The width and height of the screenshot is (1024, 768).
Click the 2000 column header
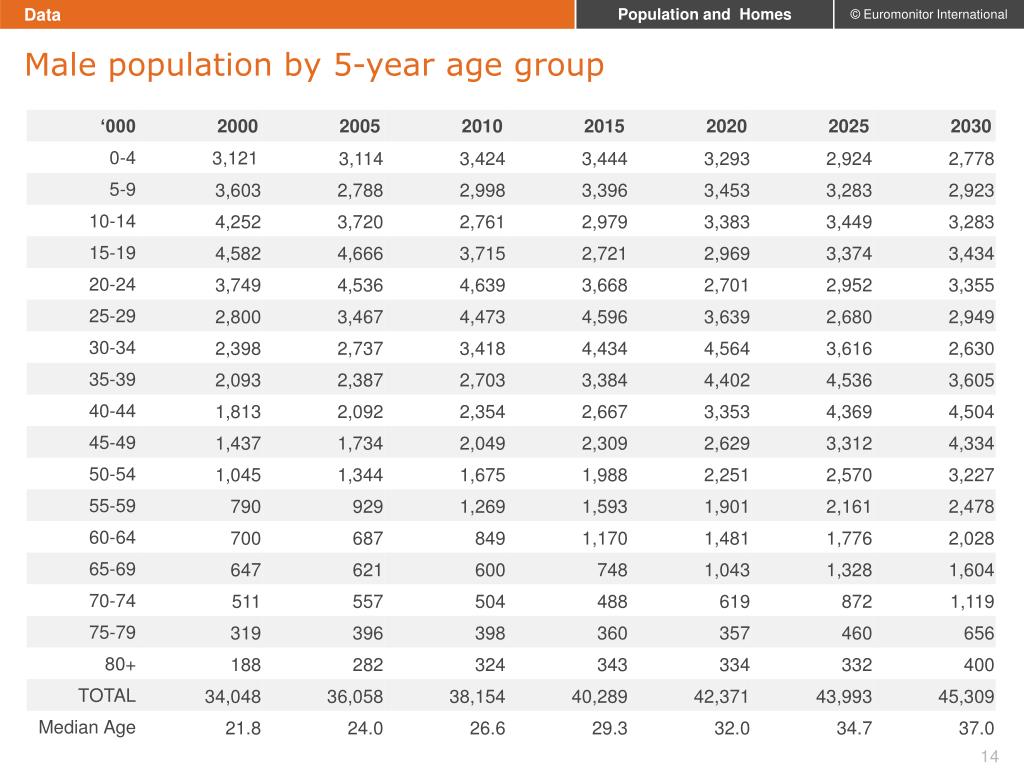point(237,126)
